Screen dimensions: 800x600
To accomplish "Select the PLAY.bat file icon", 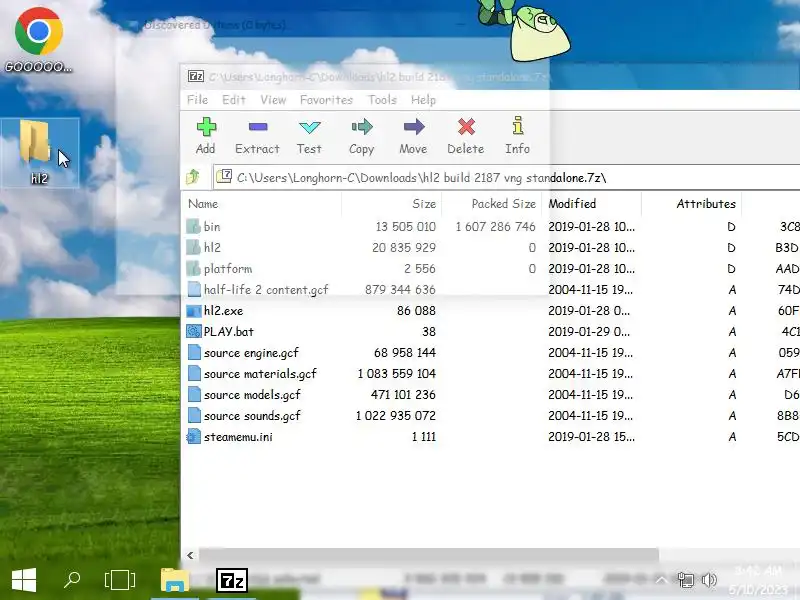I will [x=194, y=332].
